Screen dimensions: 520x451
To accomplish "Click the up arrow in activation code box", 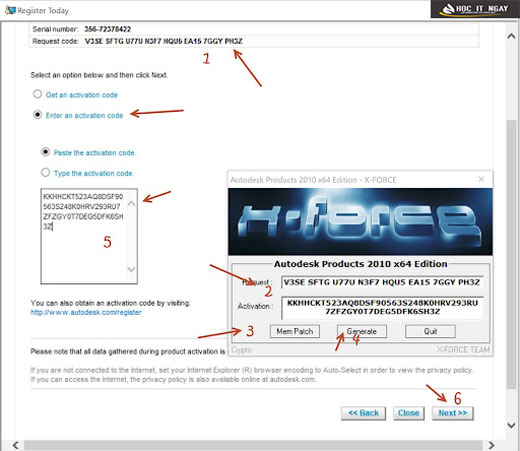I will point(131,203).
